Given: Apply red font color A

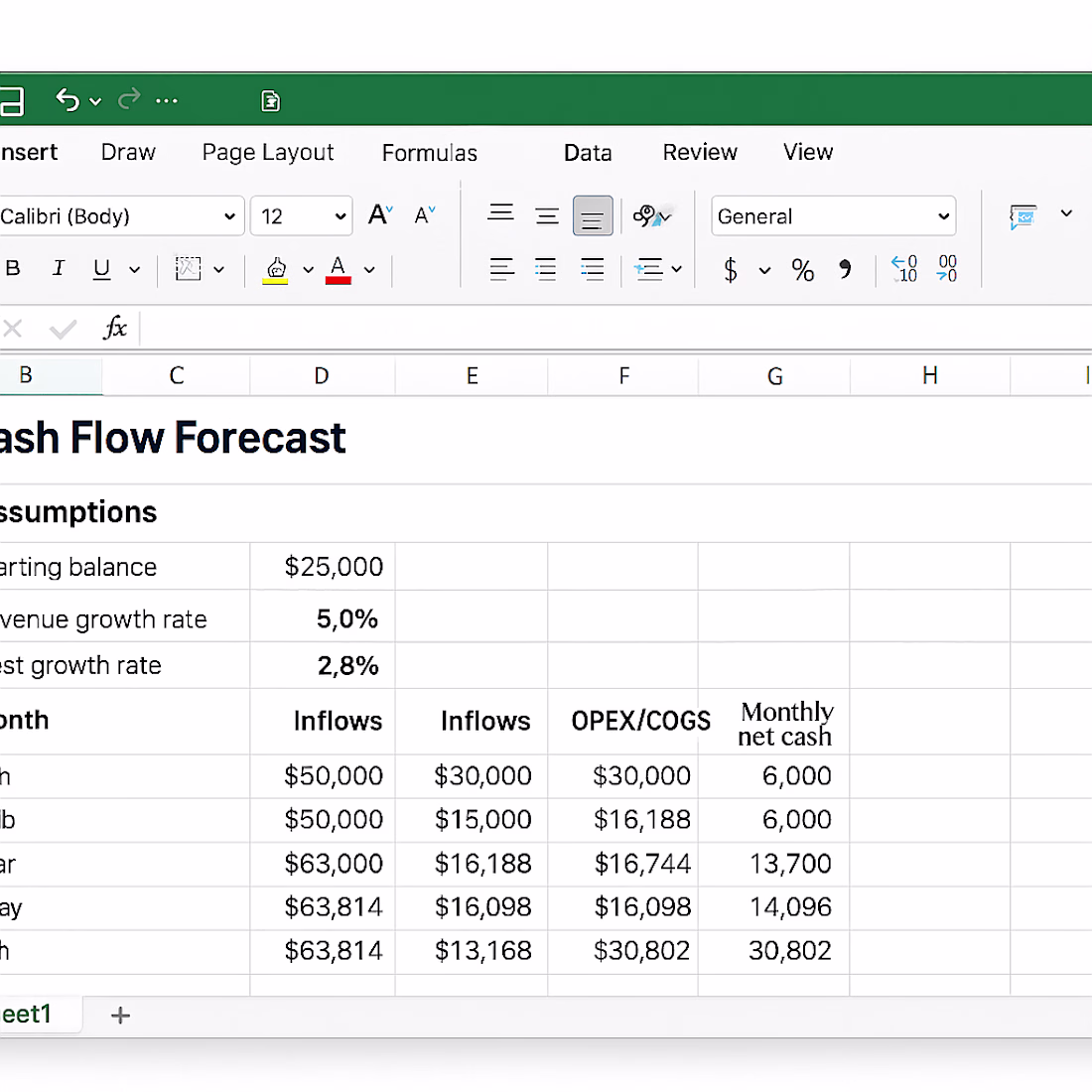Looking at the screenshot, I should (x=338, y=270).
